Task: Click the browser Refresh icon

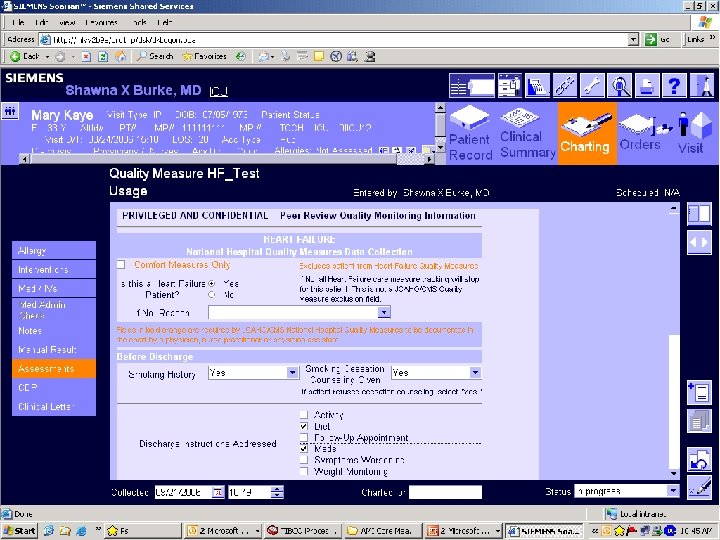Action: 103,56
